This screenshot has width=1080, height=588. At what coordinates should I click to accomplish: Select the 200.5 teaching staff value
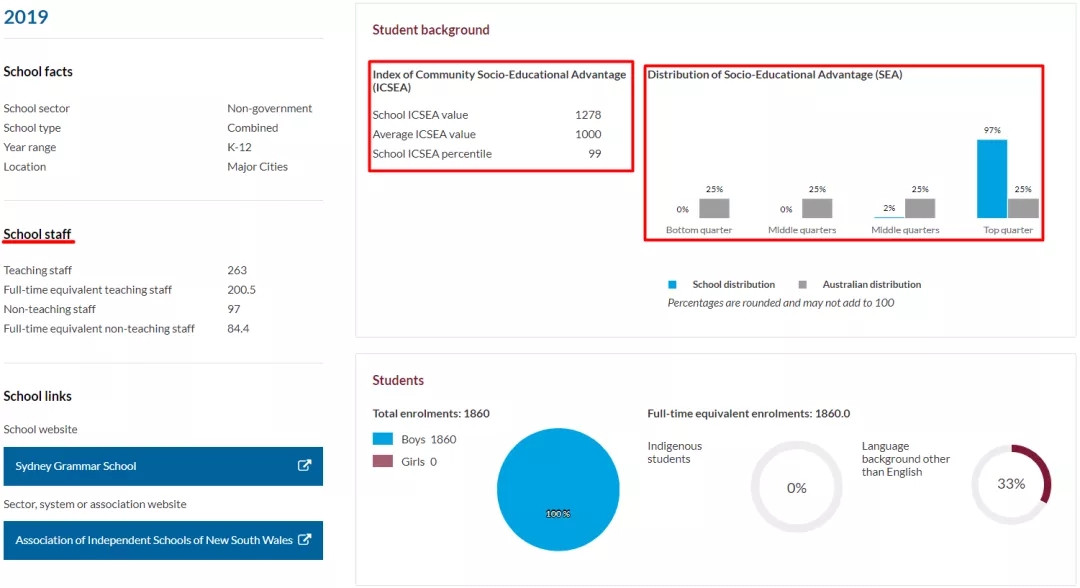point(241,290)
